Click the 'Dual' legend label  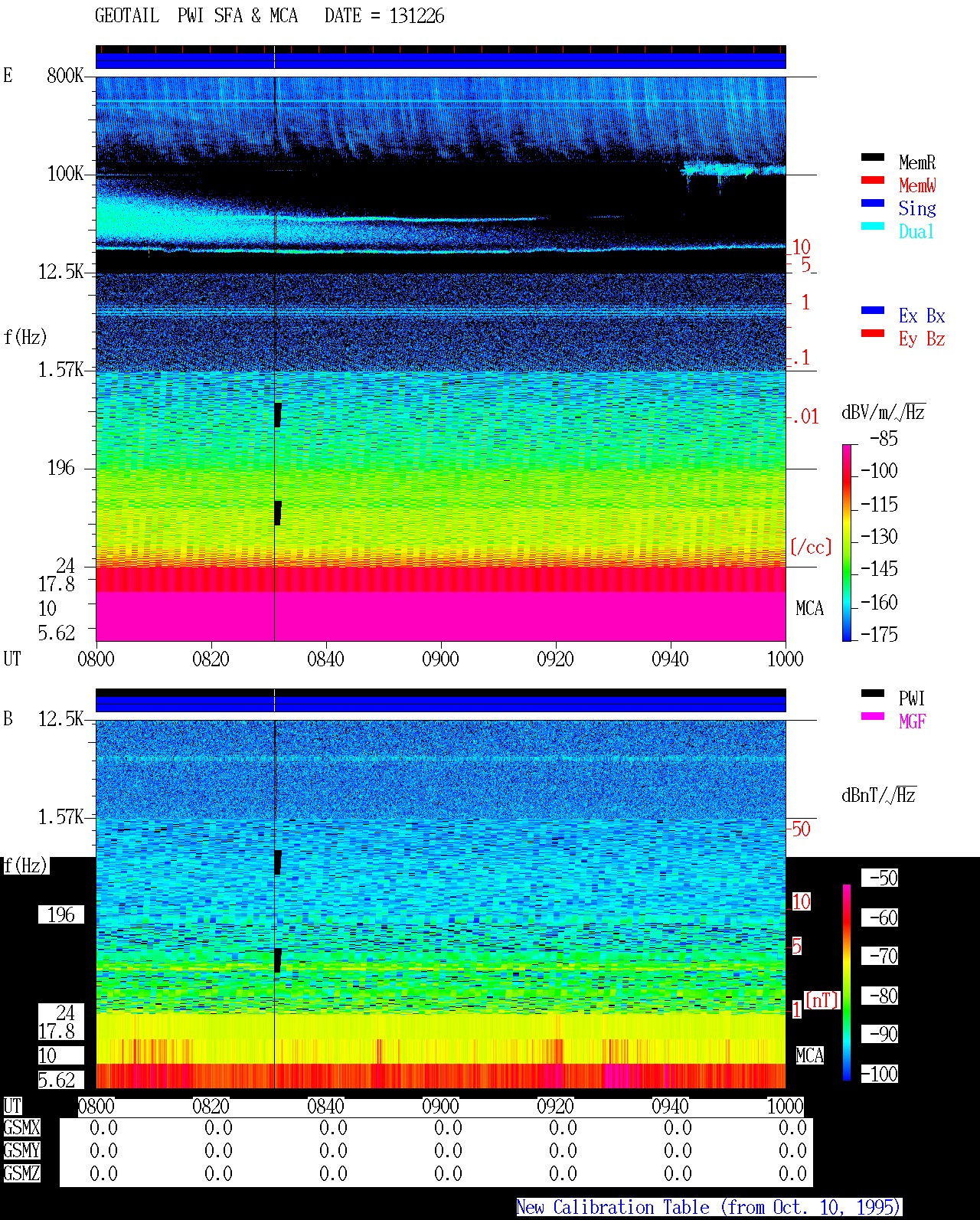point(917,231)
